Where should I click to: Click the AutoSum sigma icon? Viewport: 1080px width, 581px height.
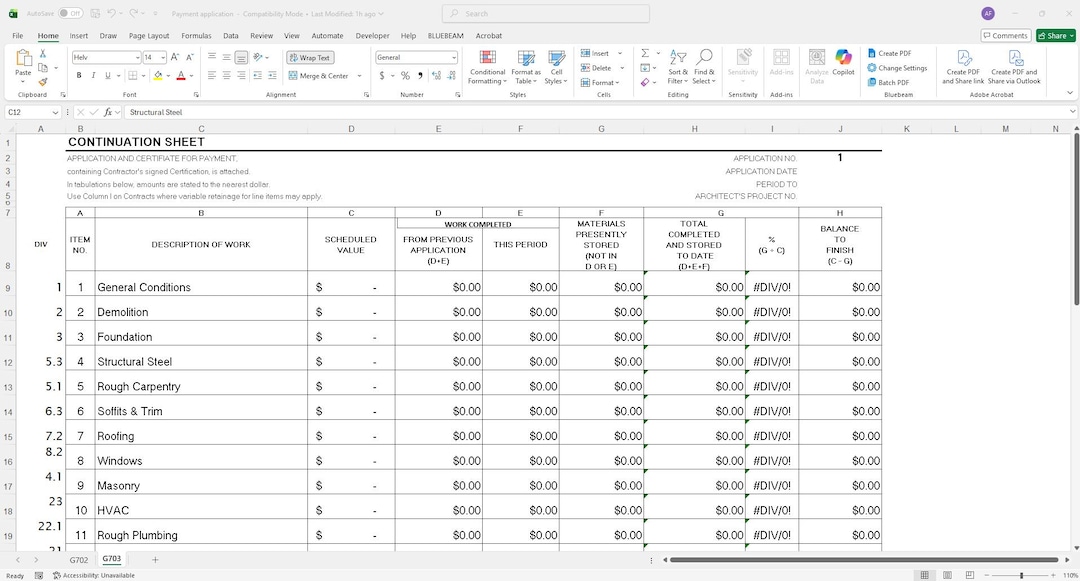pyautogui.click(x=645, y=53)
